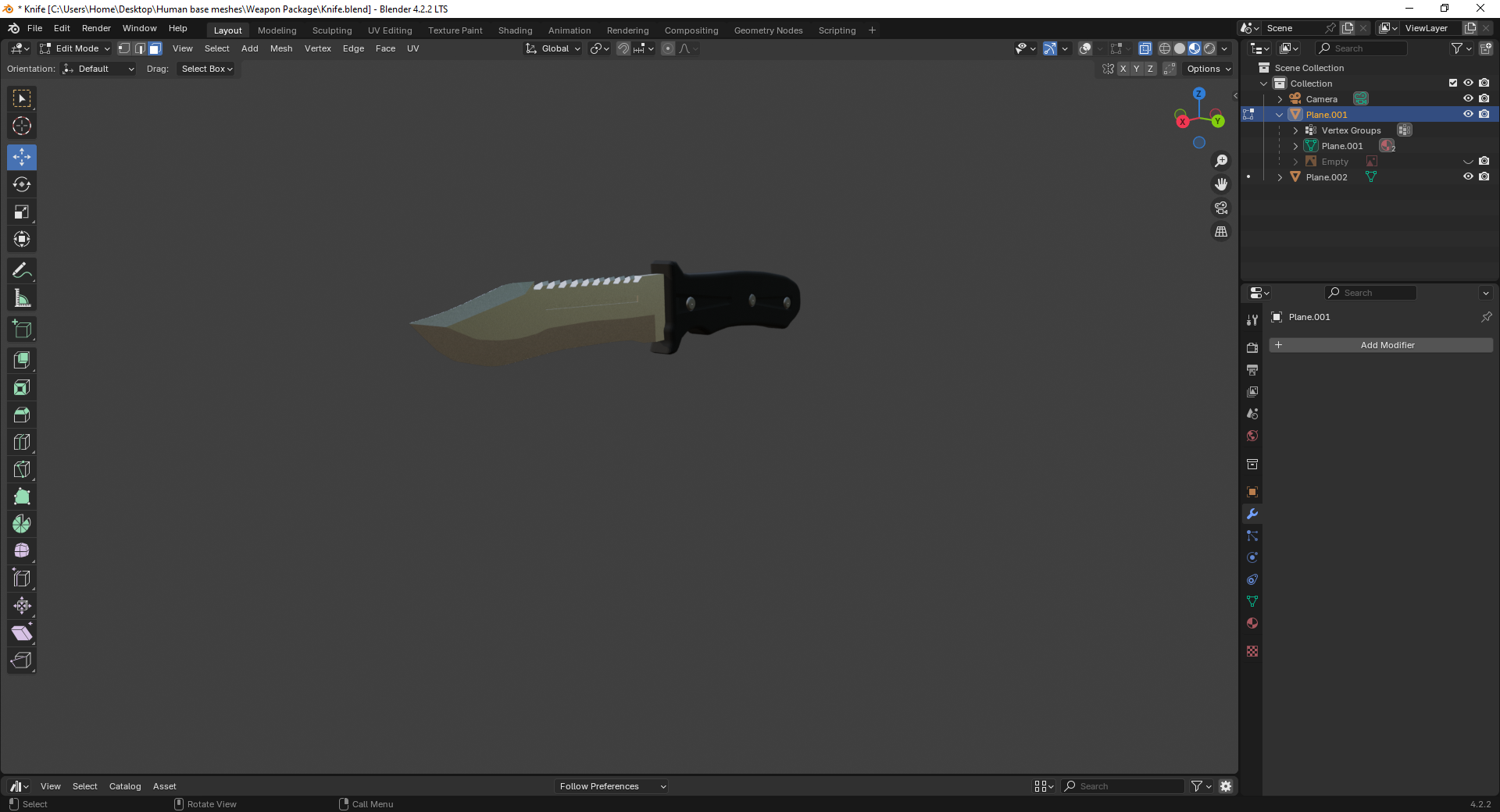This screenshot has height=812, width=1500.
Task: Open the Edit Mode dropdown
Action: click(76, 48)
